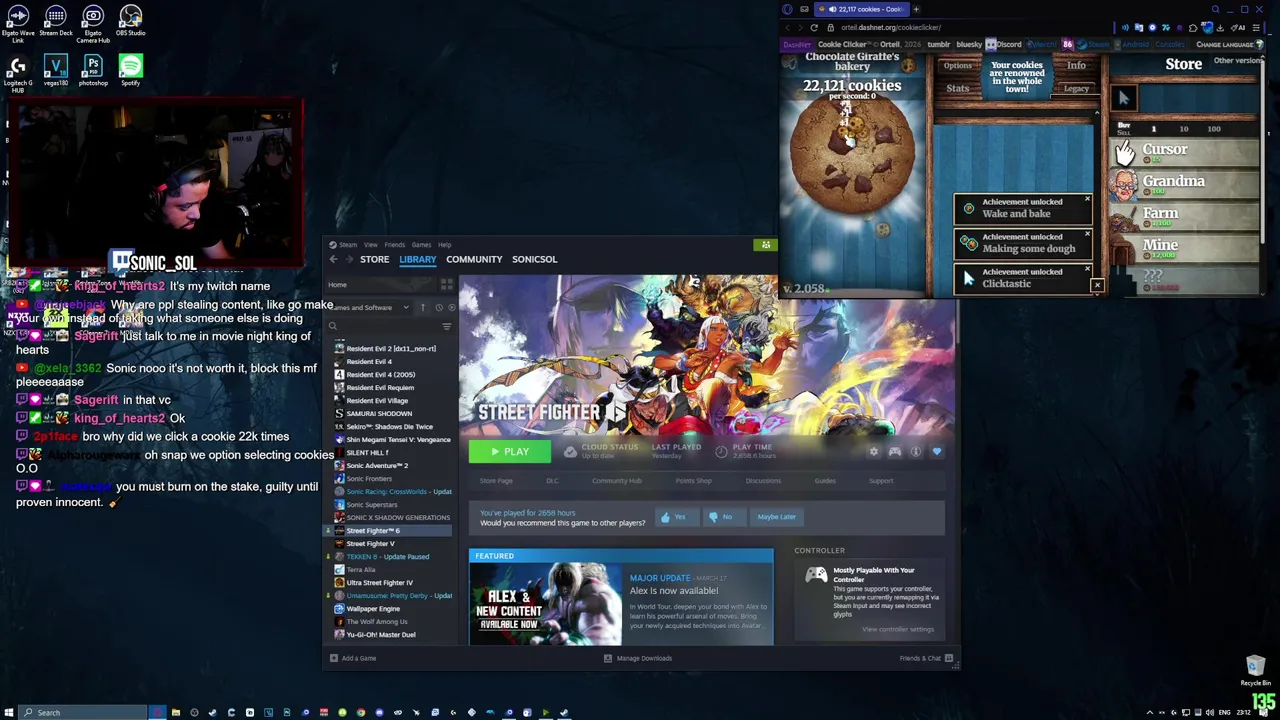Click the Steam library search field

click(x=384, y=326)
